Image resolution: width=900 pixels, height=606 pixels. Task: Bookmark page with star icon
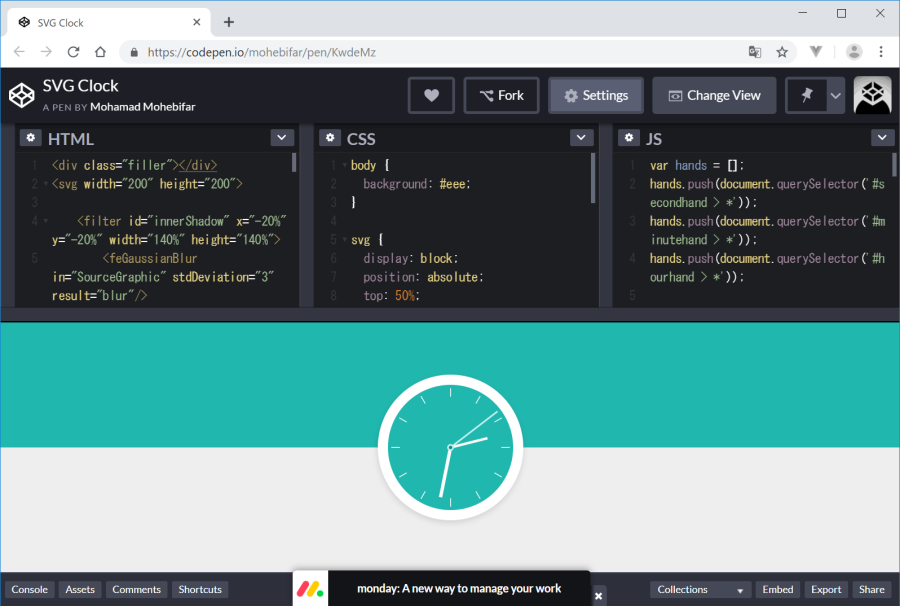[782, 52]
